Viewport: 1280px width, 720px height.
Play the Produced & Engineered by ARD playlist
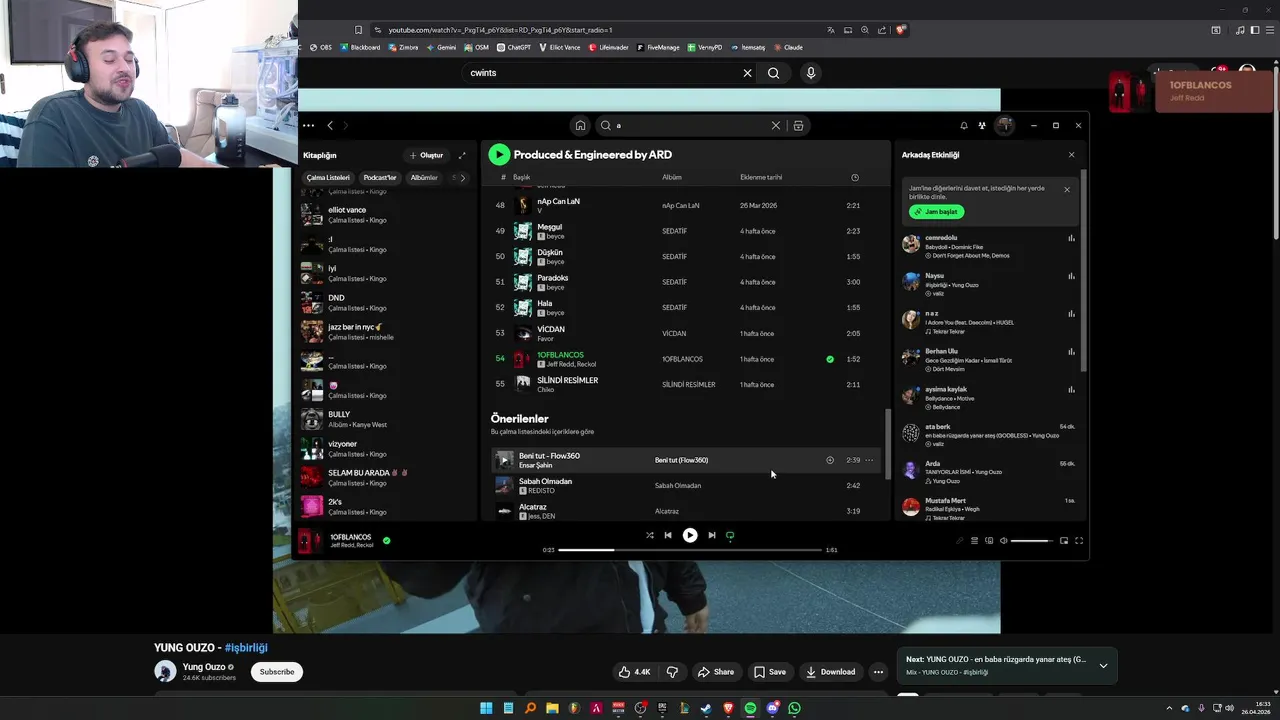[x=499, y=155]
